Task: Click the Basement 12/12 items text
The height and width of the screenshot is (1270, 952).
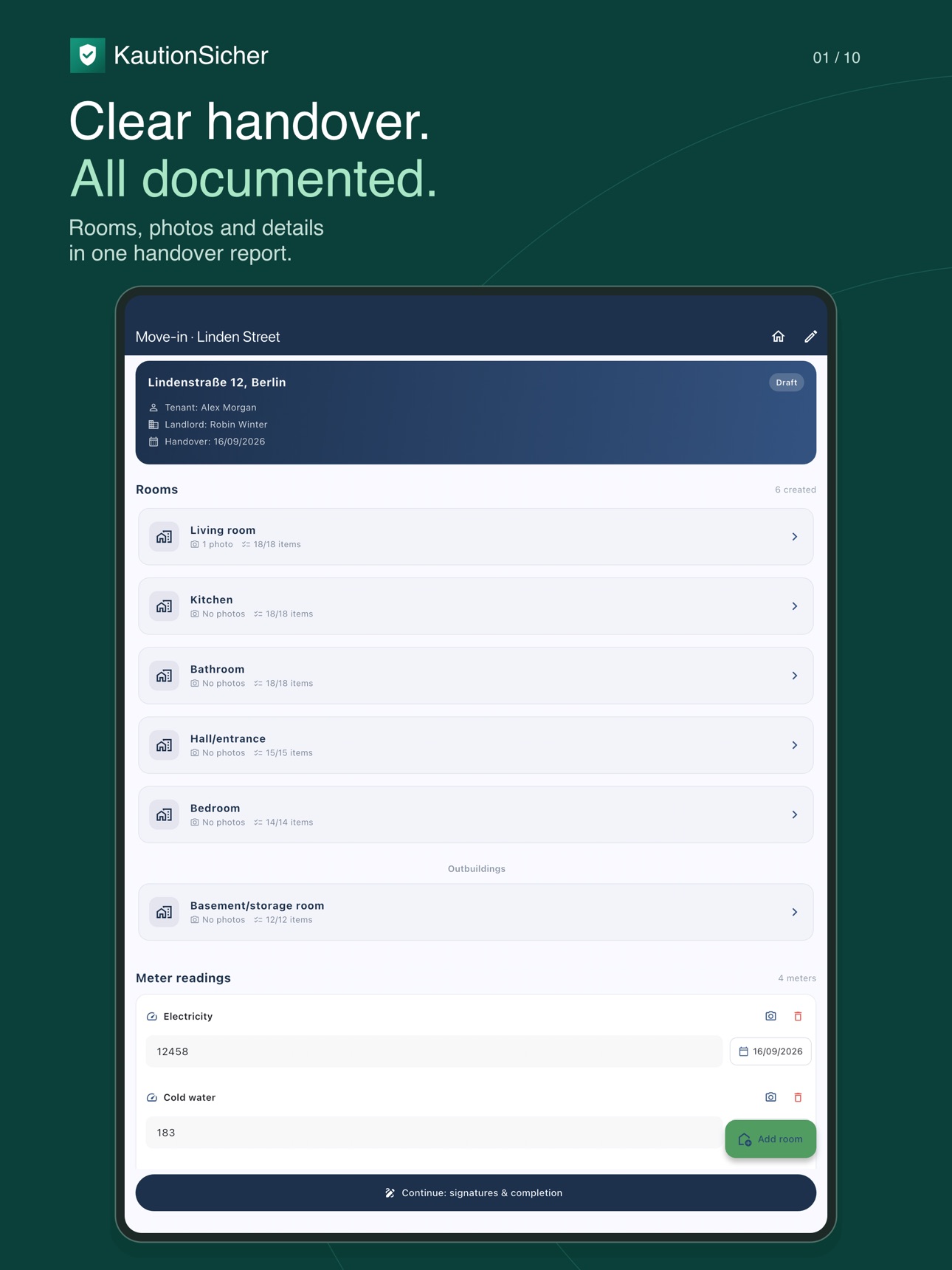Action: coord(289,919)
